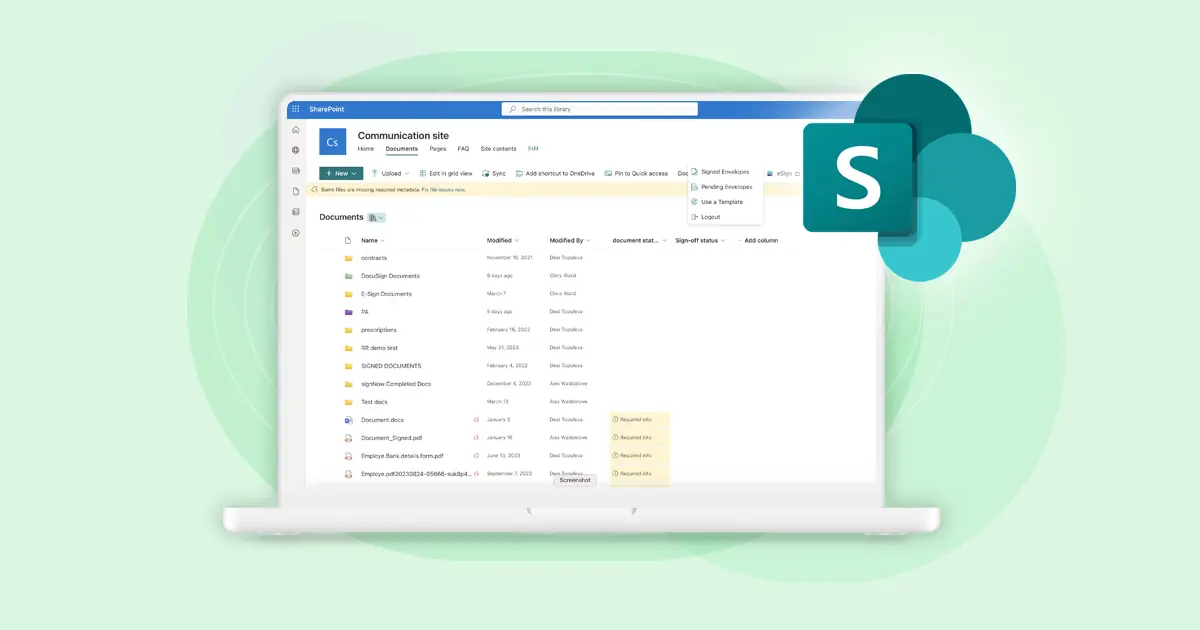Go to the Pages navigation tab
This screenshot has height=630, width=1200.
coord(438,149)
